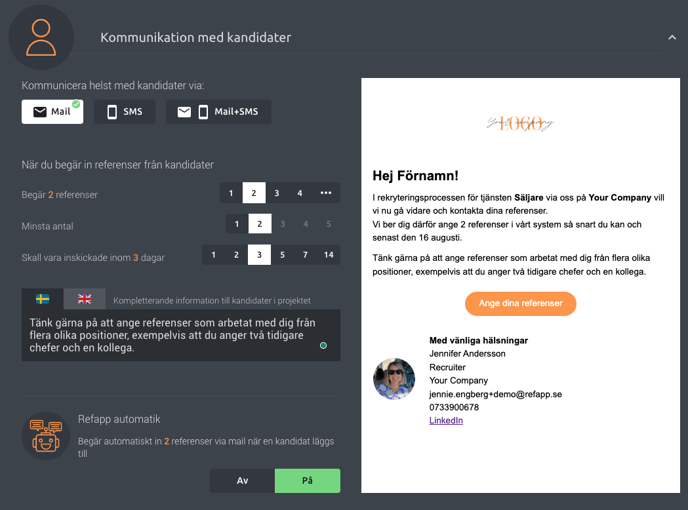Viewport: 688px width, 510px height.
Task: Open the LinkedIn link in signature
Action: (x=446, y=420)
